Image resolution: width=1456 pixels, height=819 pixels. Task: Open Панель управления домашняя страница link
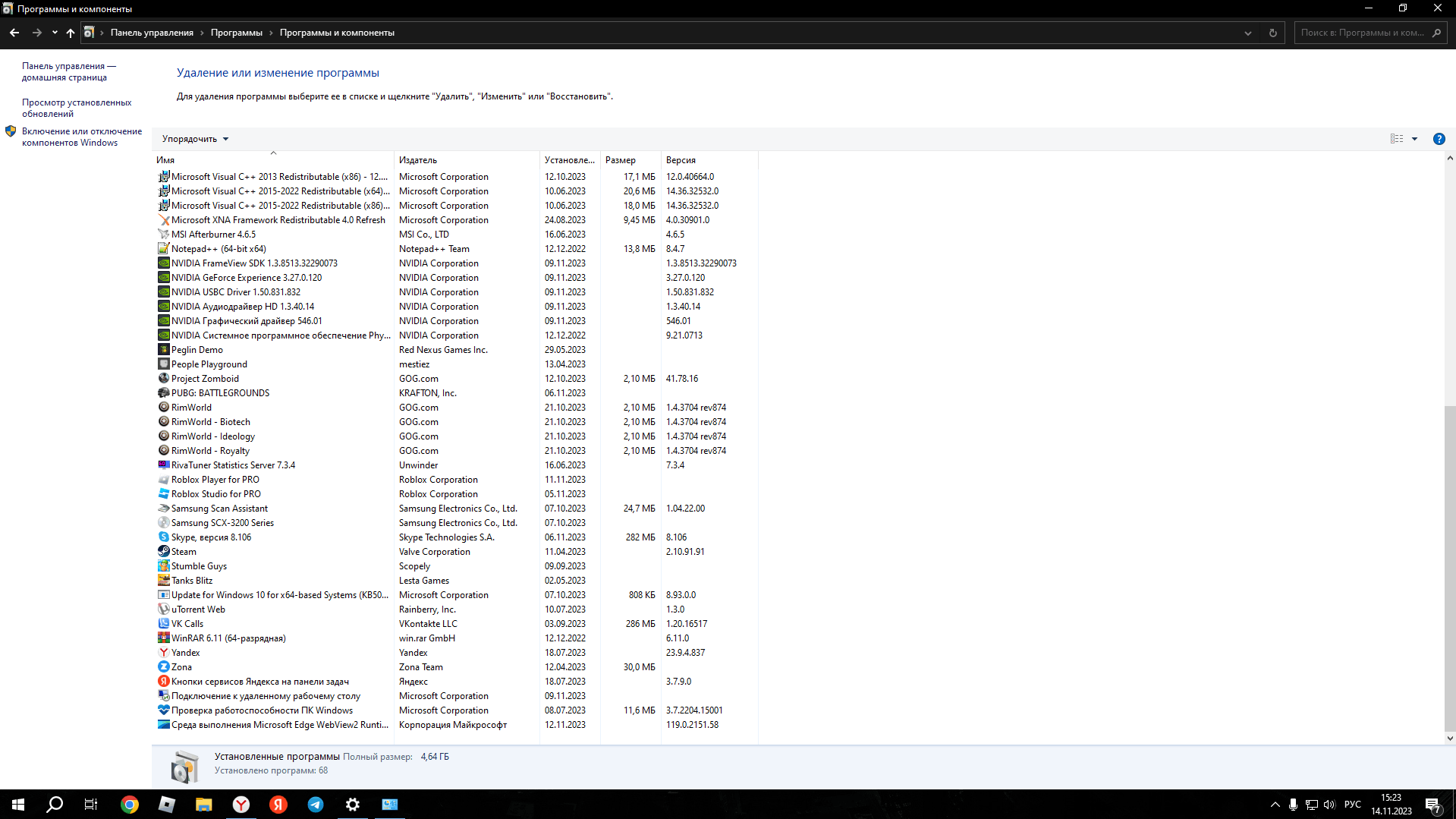(x=69, y=71)
